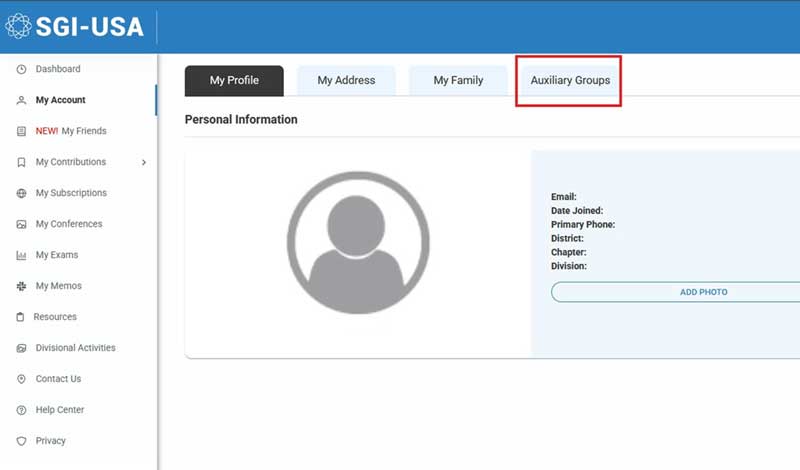Click the bookmark icon beside My Contributions
Image resolution: width=800 pixels, height=470 pixels.
(21, 162)
